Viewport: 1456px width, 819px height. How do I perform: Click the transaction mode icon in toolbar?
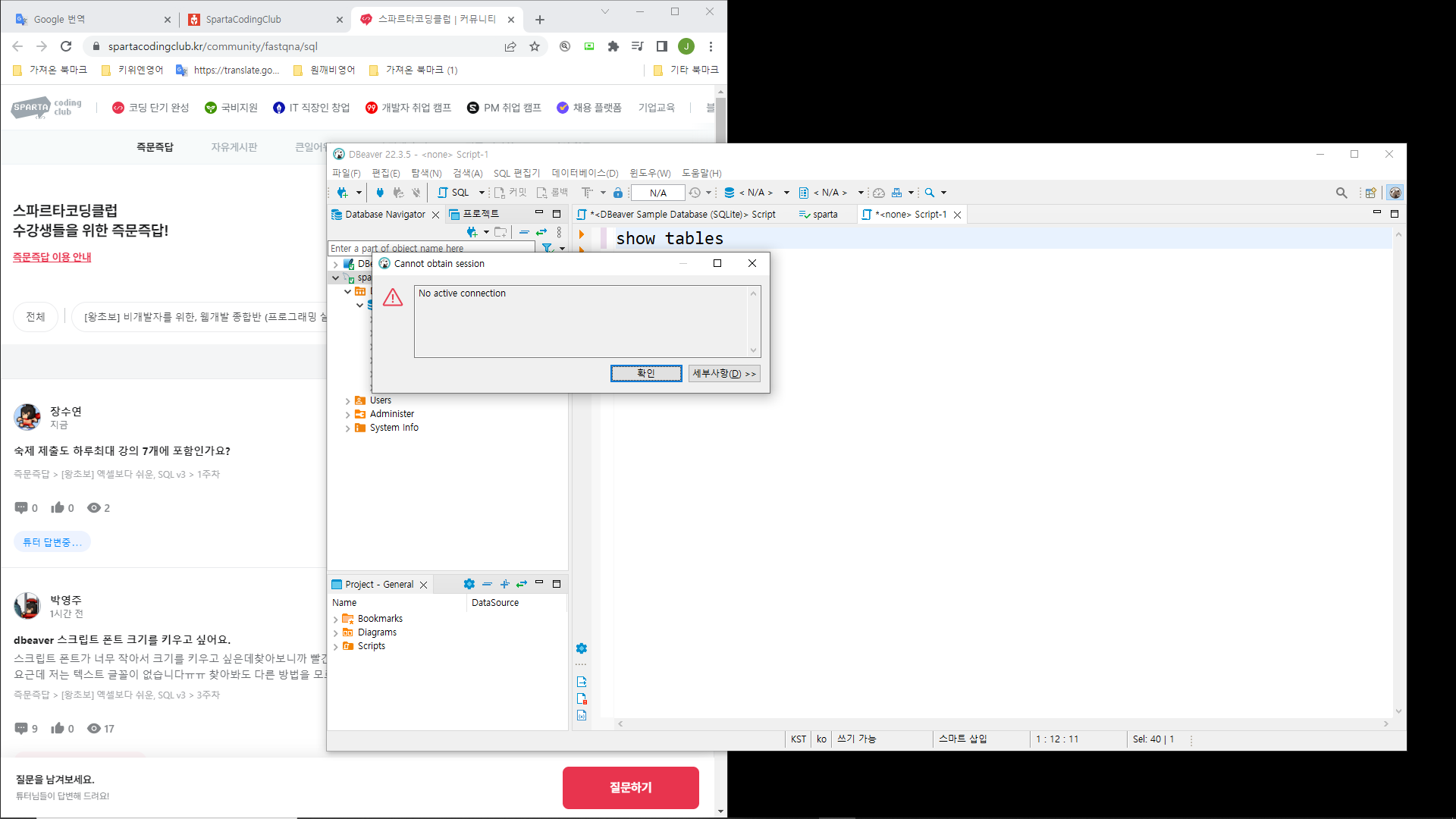[587, 193]
